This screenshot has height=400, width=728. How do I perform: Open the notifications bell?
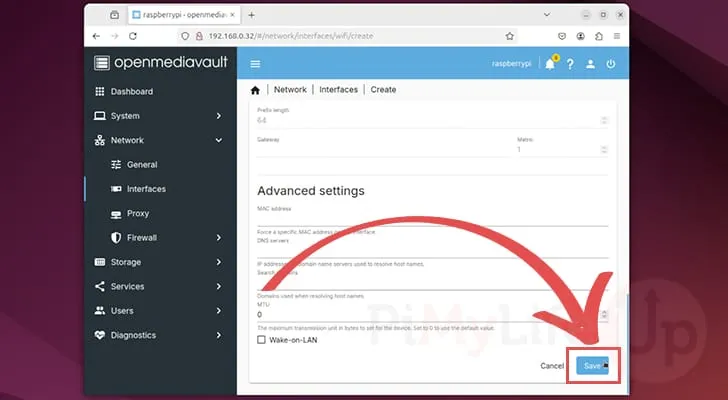coord(550,64)
